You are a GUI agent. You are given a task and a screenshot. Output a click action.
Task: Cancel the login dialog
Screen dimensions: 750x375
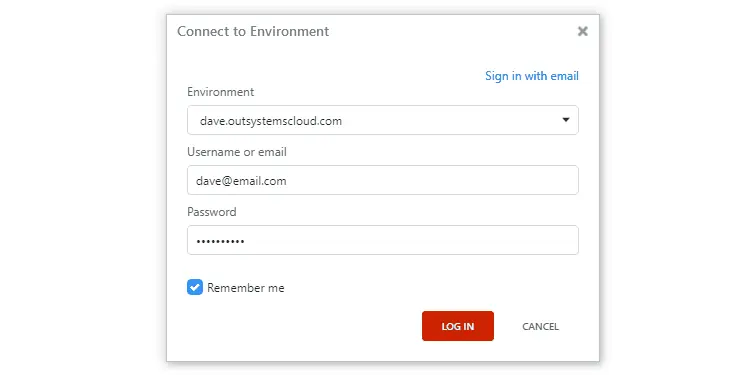click(540, 327)
